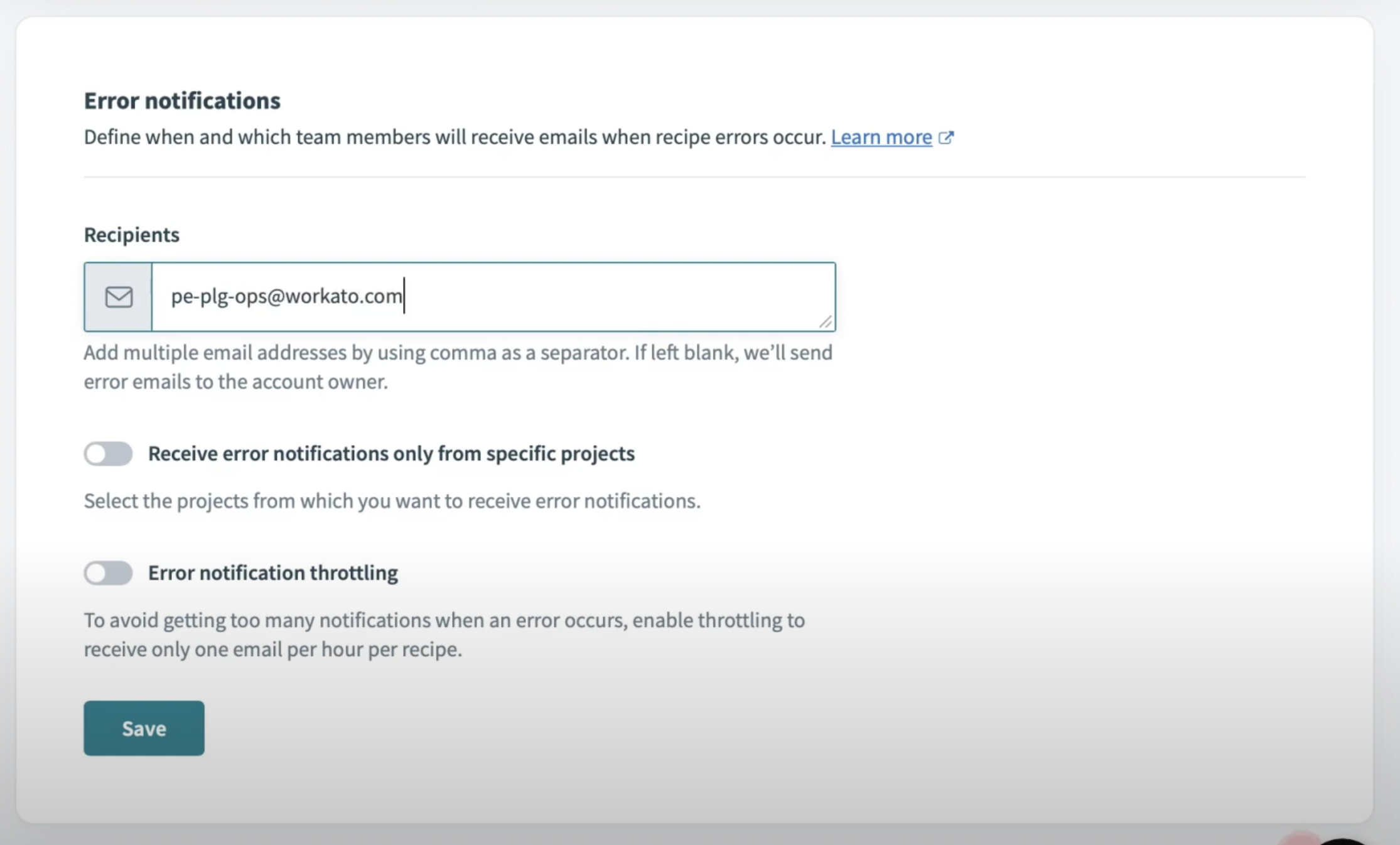Click the Error notifications heading
Screen dimensions: 1400x845
click(x=182, y=100)
